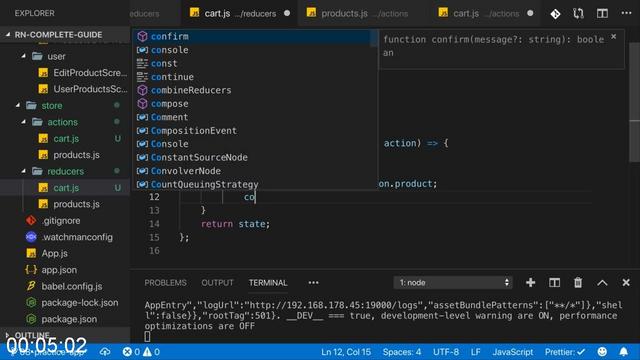The height and width of the screenshot is (360, 640).
Task: Open app.json in explorer
Action: coord(65,270)
